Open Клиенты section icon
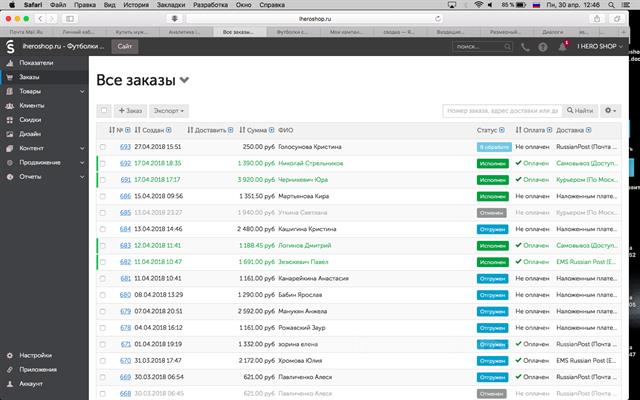 10,106
